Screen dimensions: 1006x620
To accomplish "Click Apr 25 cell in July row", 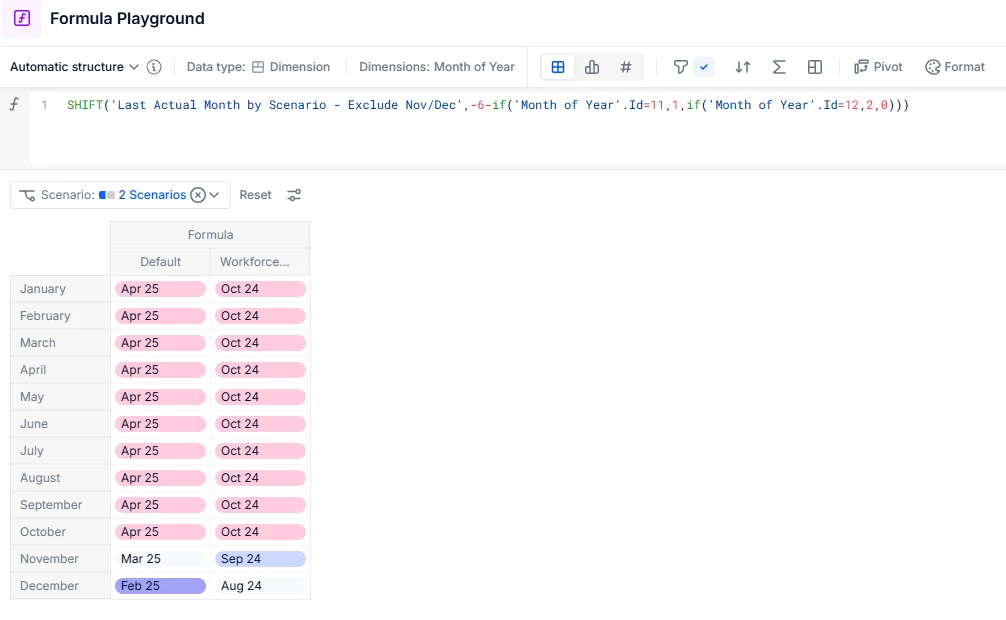I will pyautogui.click(x=160, y=451).
